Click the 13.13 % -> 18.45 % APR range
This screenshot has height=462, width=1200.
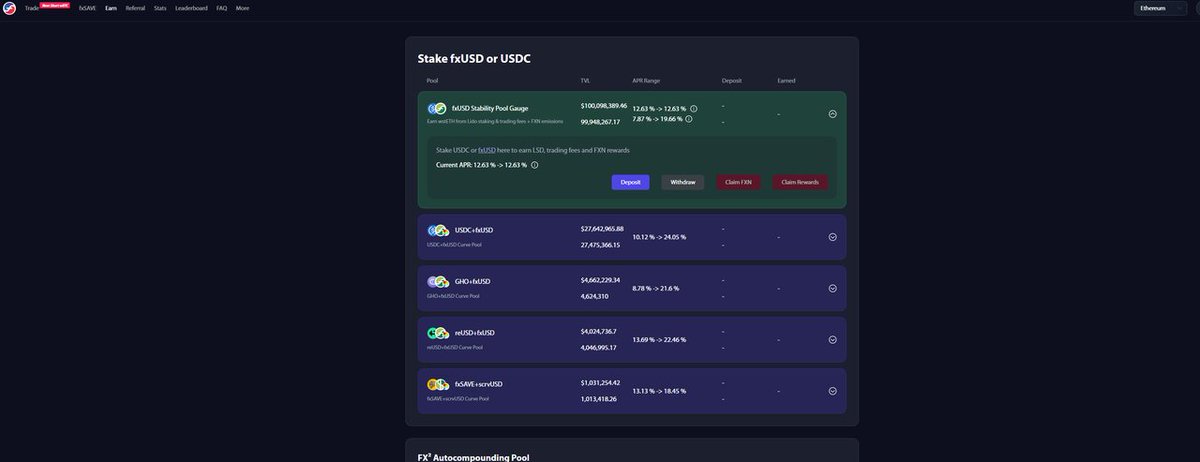[660, 391]
